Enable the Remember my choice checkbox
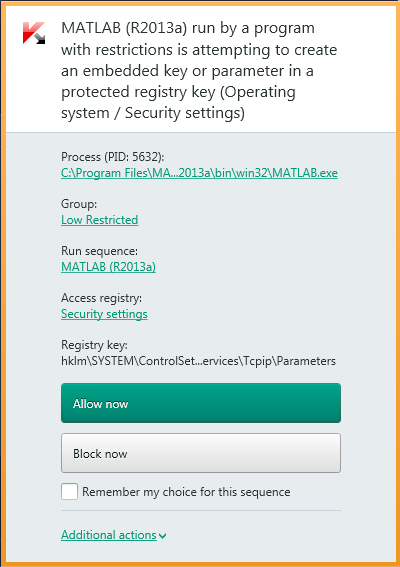Viewport: 400px width, 567px height. 69,492
